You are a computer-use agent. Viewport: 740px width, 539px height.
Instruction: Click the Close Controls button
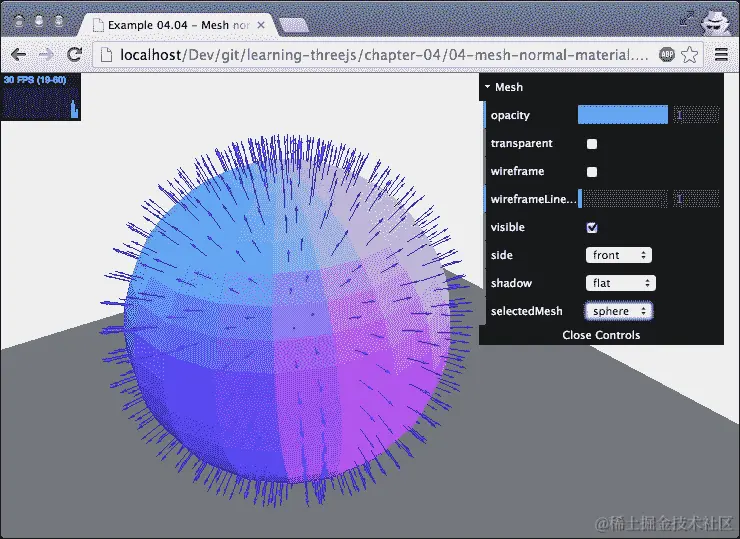(x=601, y=335)
